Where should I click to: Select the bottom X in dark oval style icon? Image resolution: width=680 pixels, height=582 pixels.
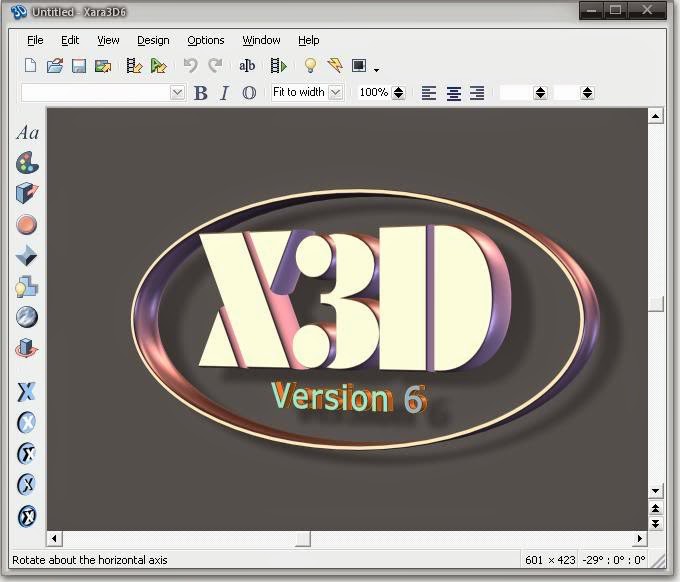coord(27,516)
